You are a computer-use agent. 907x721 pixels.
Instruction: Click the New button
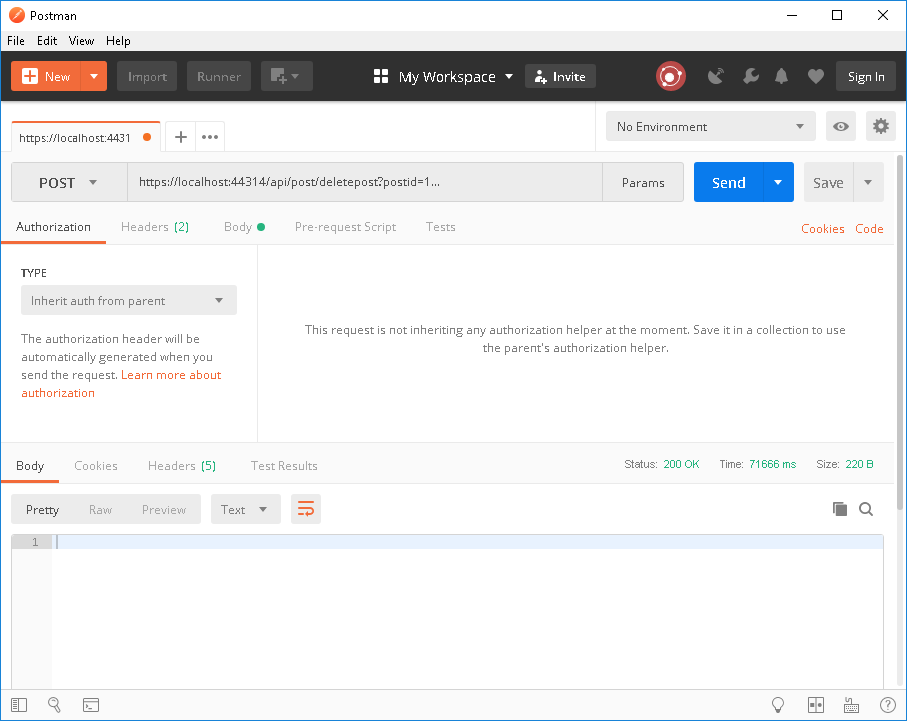coord(46,76)
